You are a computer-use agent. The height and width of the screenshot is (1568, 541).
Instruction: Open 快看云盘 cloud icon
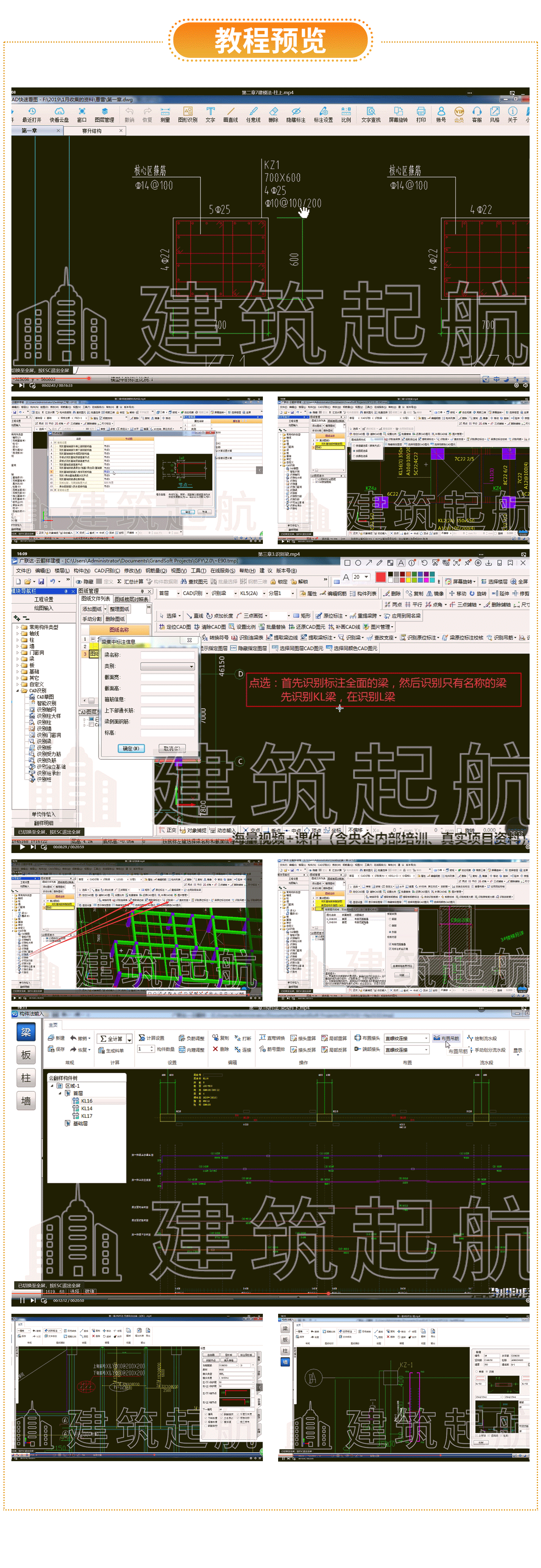[59, 115]
